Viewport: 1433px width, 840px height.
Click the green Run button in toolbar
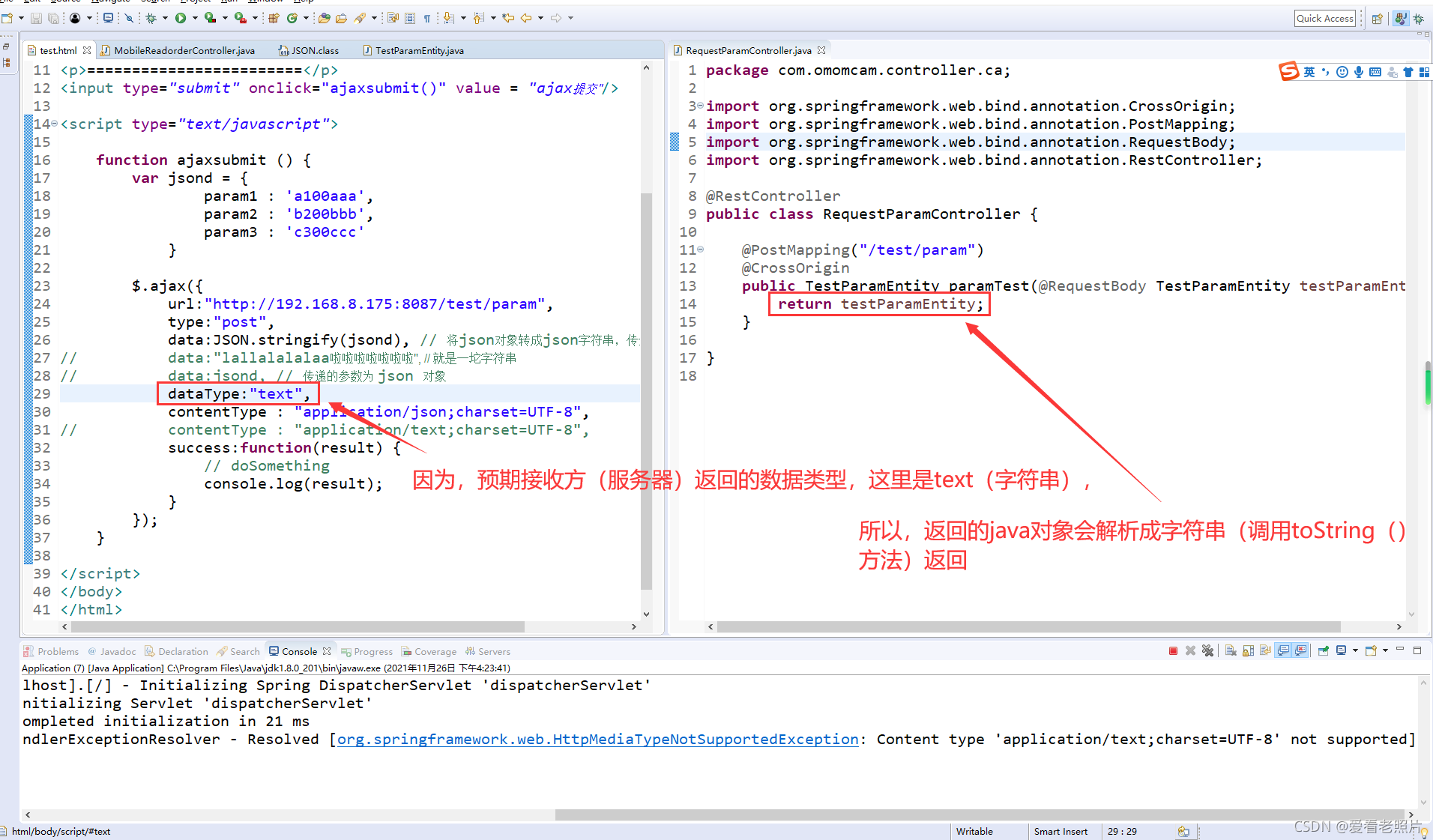point(181,18)
